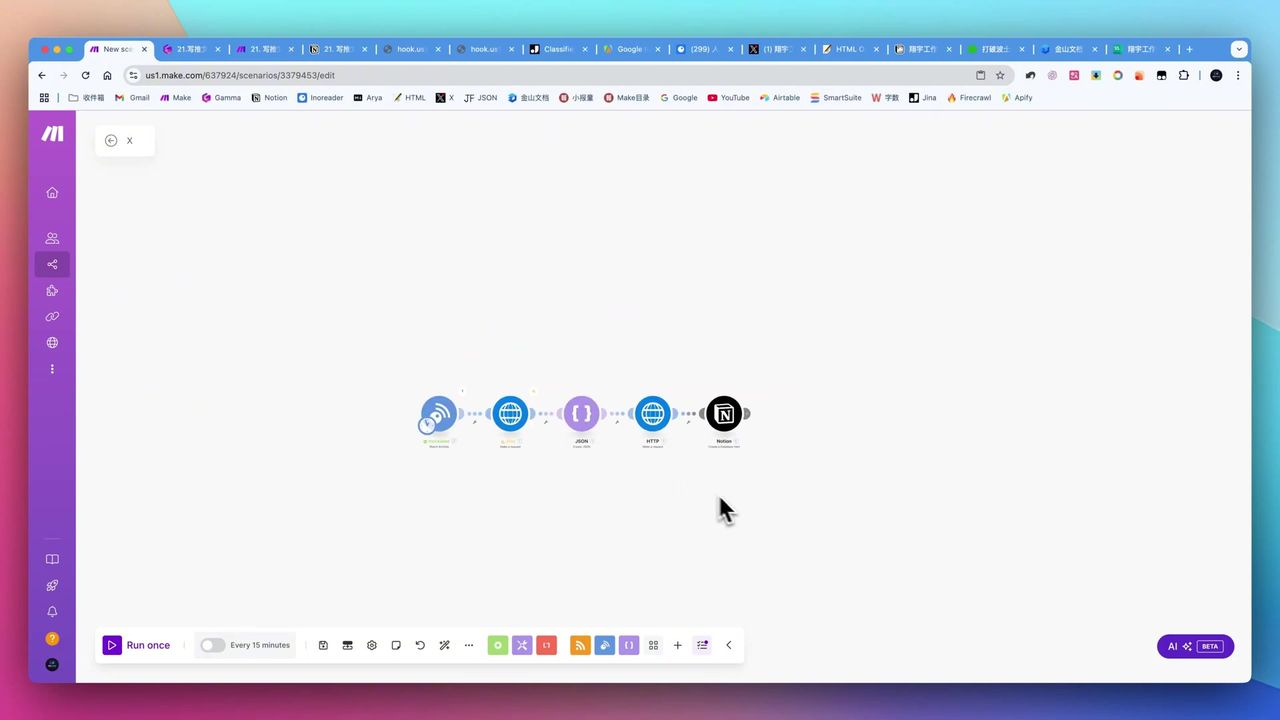The image size is (1280, 720).
Task: Click the Run once button
Action: 138,646
